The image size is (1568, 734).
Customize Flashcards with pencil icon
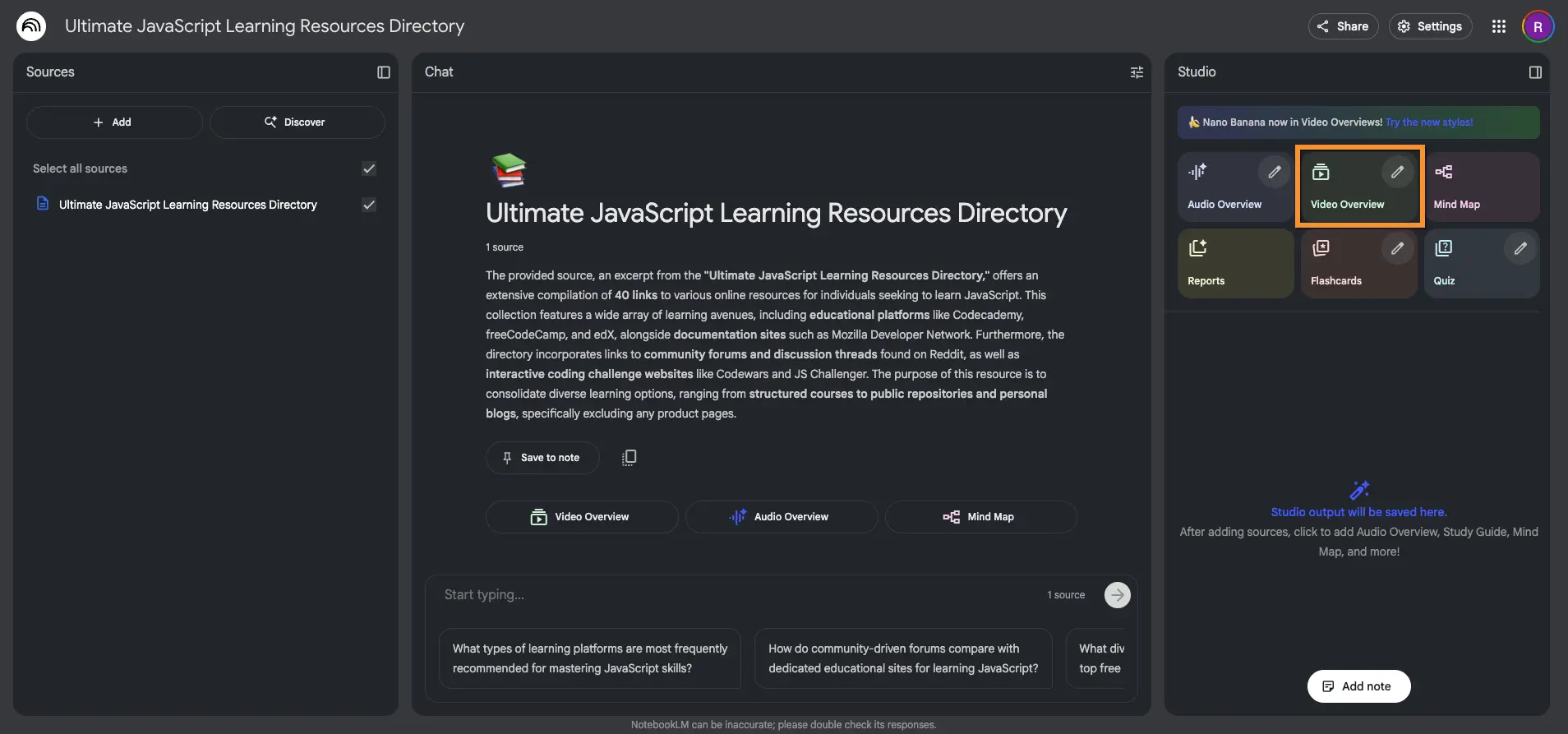click(1397, 248)
